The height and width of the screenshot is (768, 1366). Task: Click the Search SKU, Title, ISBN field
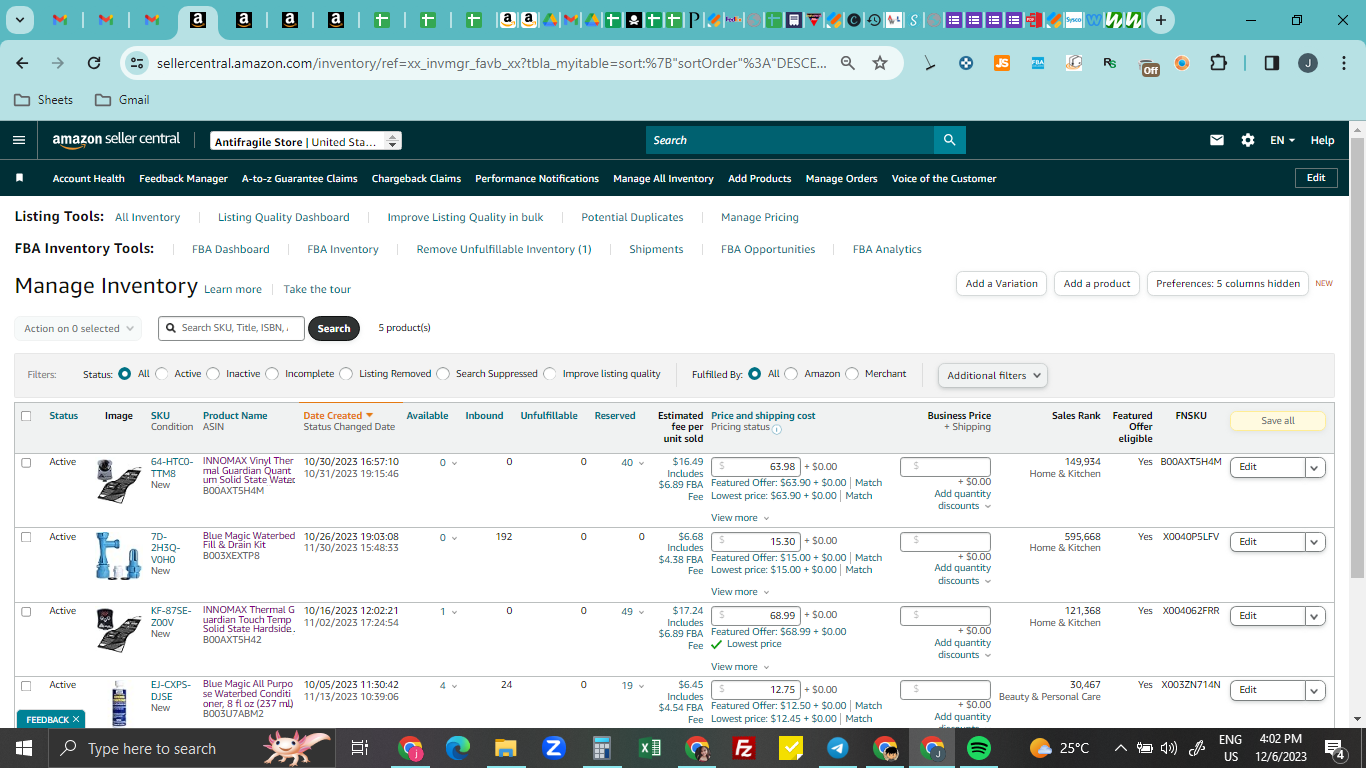(x=231, y=328)
